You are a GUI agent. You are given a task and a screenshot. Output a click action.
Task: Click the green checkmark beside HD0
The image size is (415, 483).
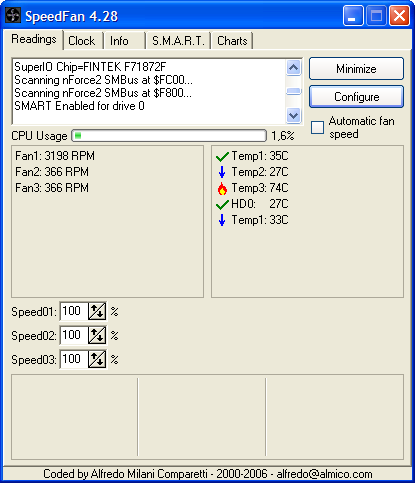(222, 204)
